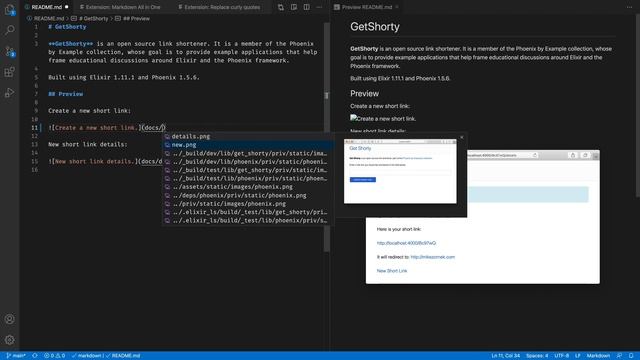Image resolution: width=640 pixels, height=360 pixels.
Task: Click the new.png preview thumbnail
Action: click(400, 171)
